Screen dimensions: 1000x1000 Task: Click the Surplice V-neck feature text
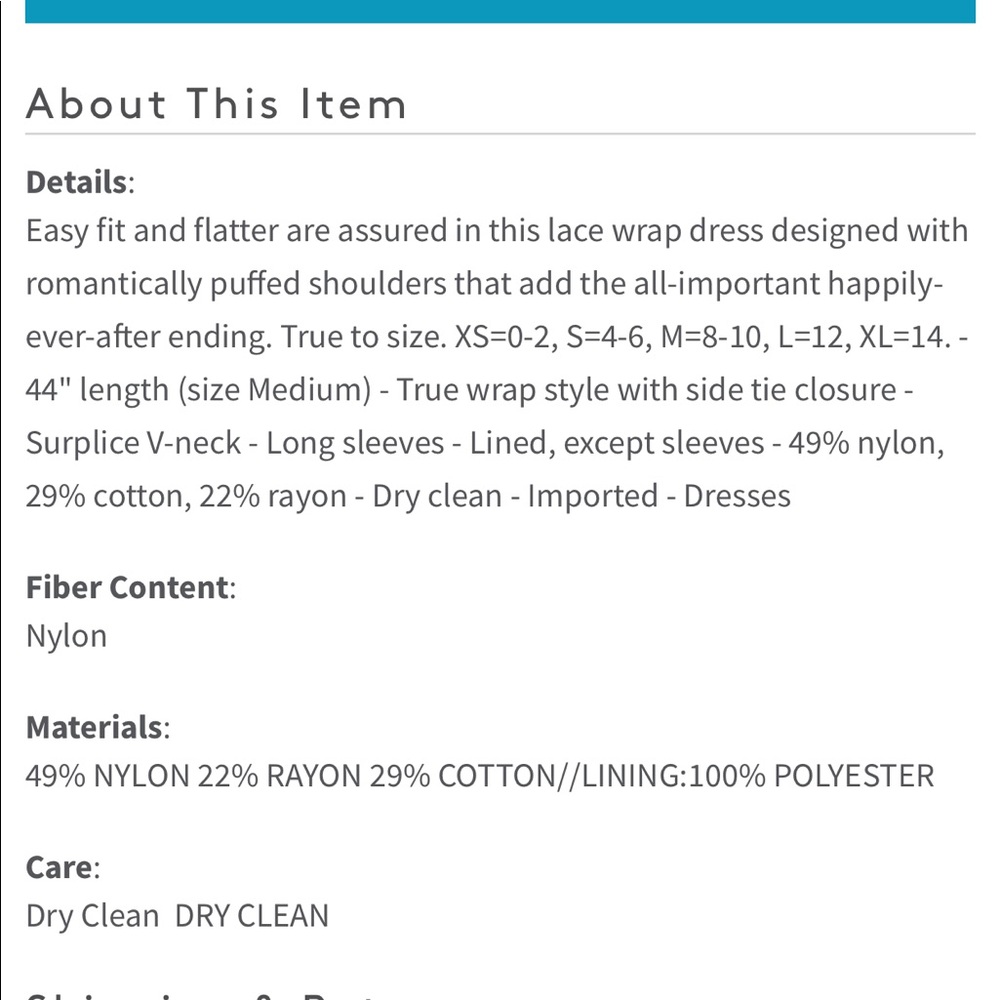(133, 443)
